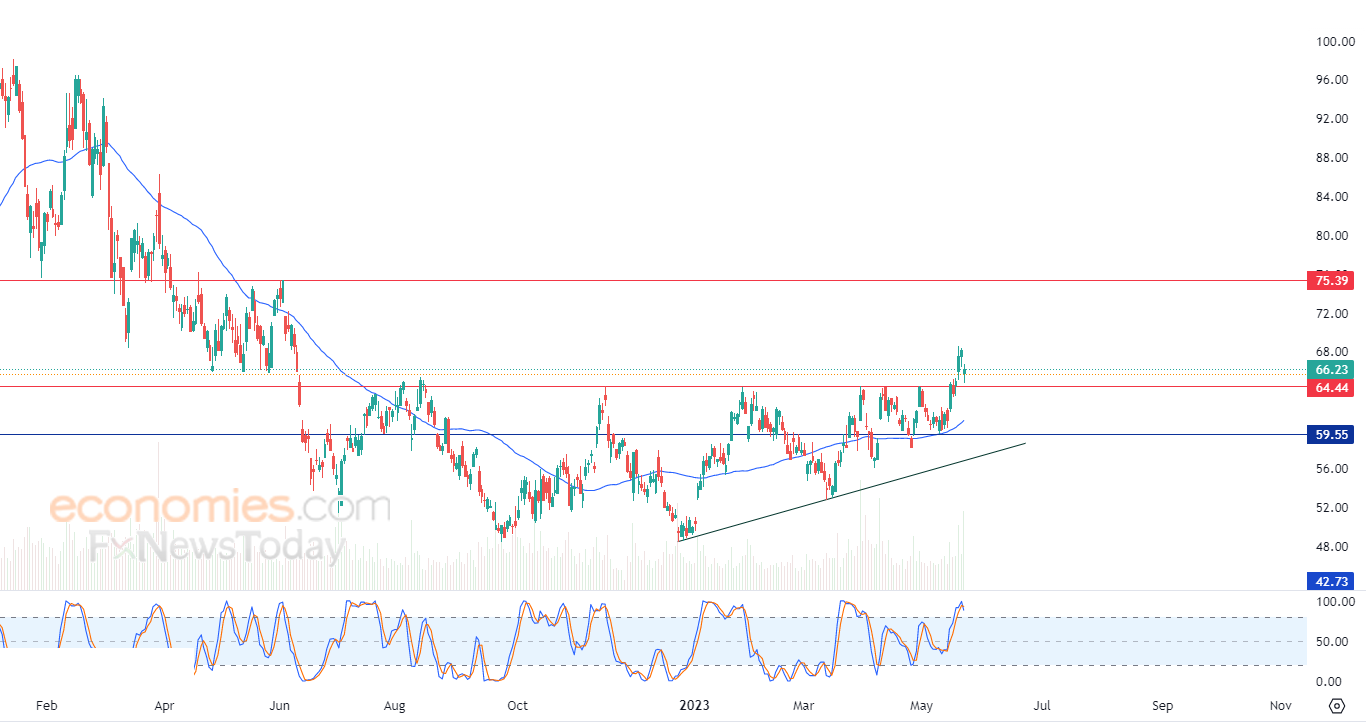Click the 72.00 price axis value

1334,314
